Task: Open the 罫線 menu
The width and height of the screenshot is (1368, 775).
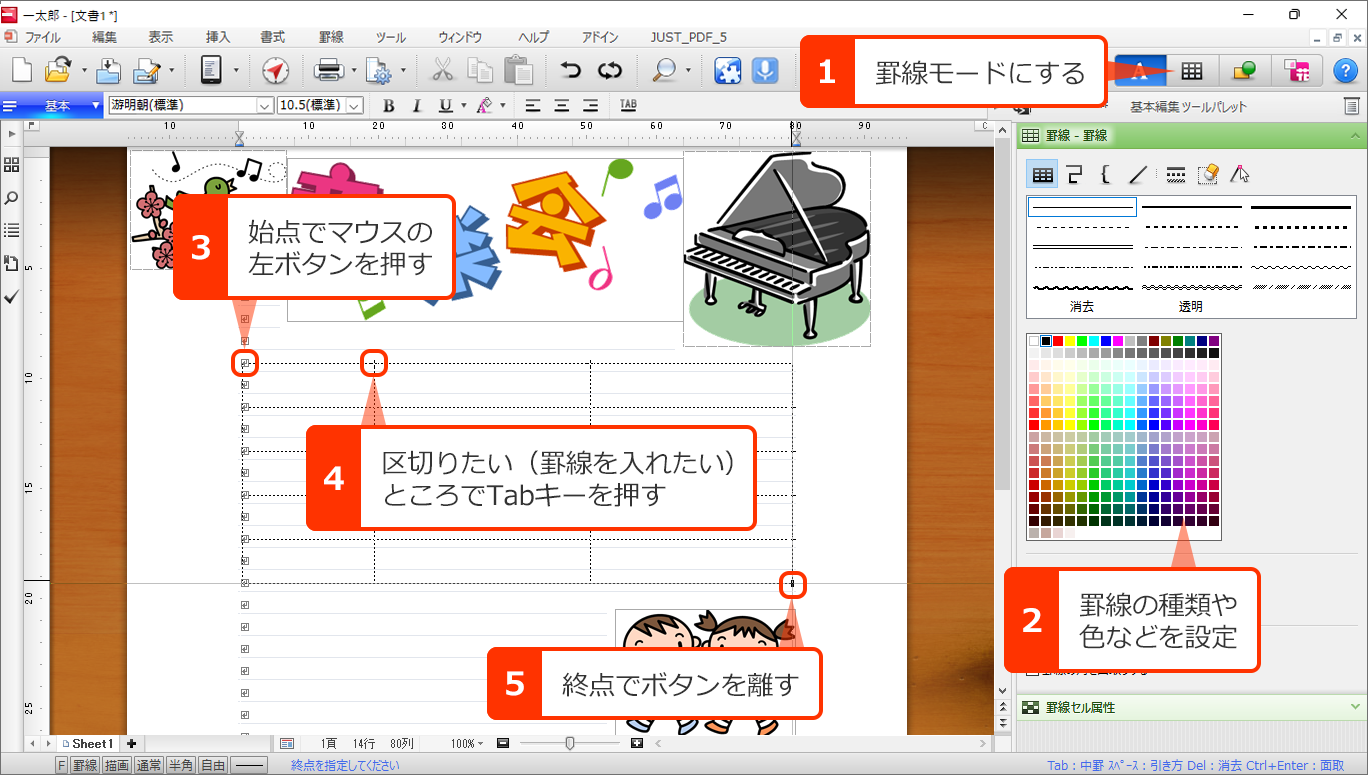Action: click(331, 37)
